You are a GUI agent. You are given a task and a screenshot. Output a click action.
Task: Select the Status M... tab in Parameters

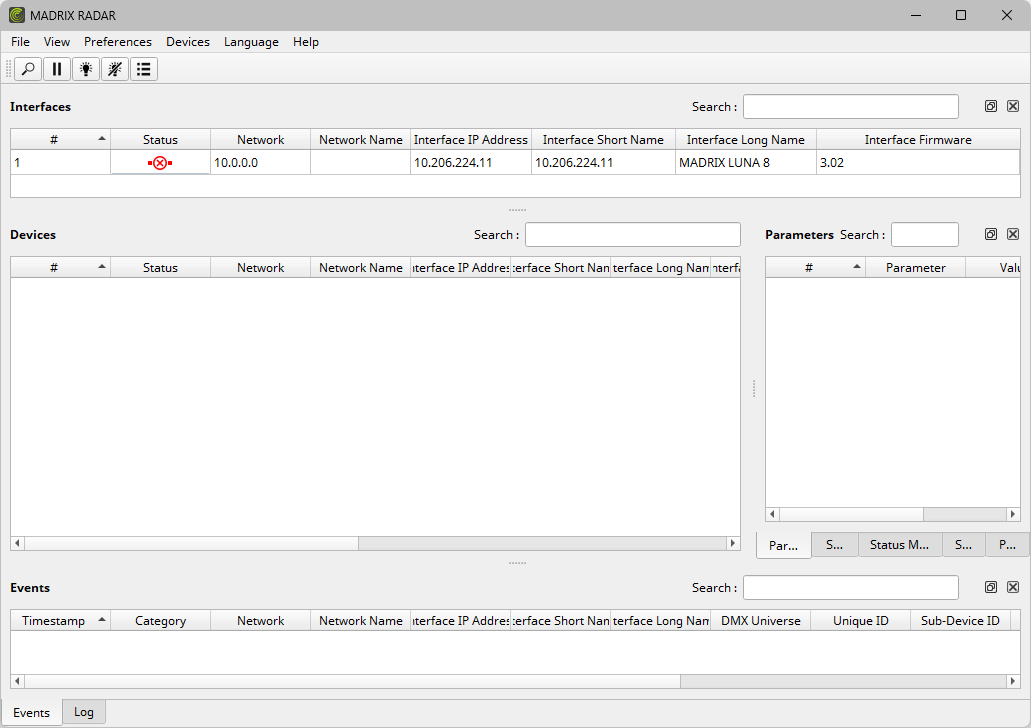(899, 545)
